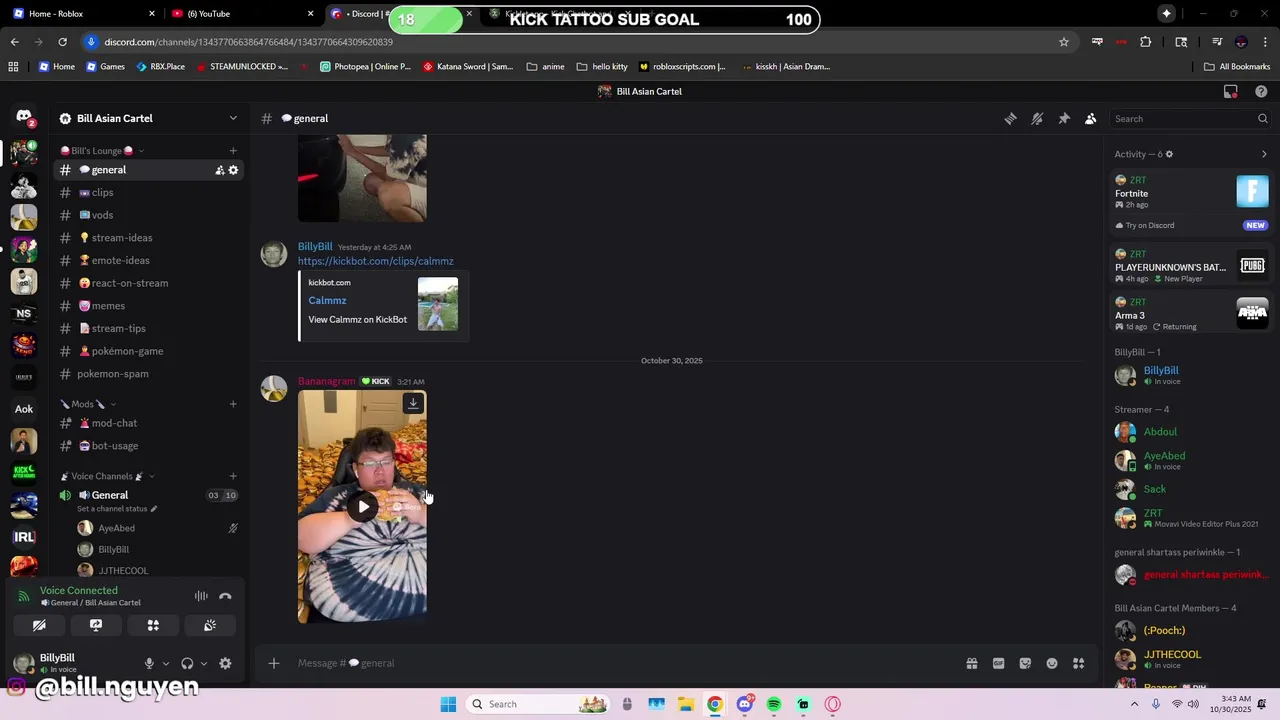Toggle channel notification mute bell icon

tap(1037, 118)
